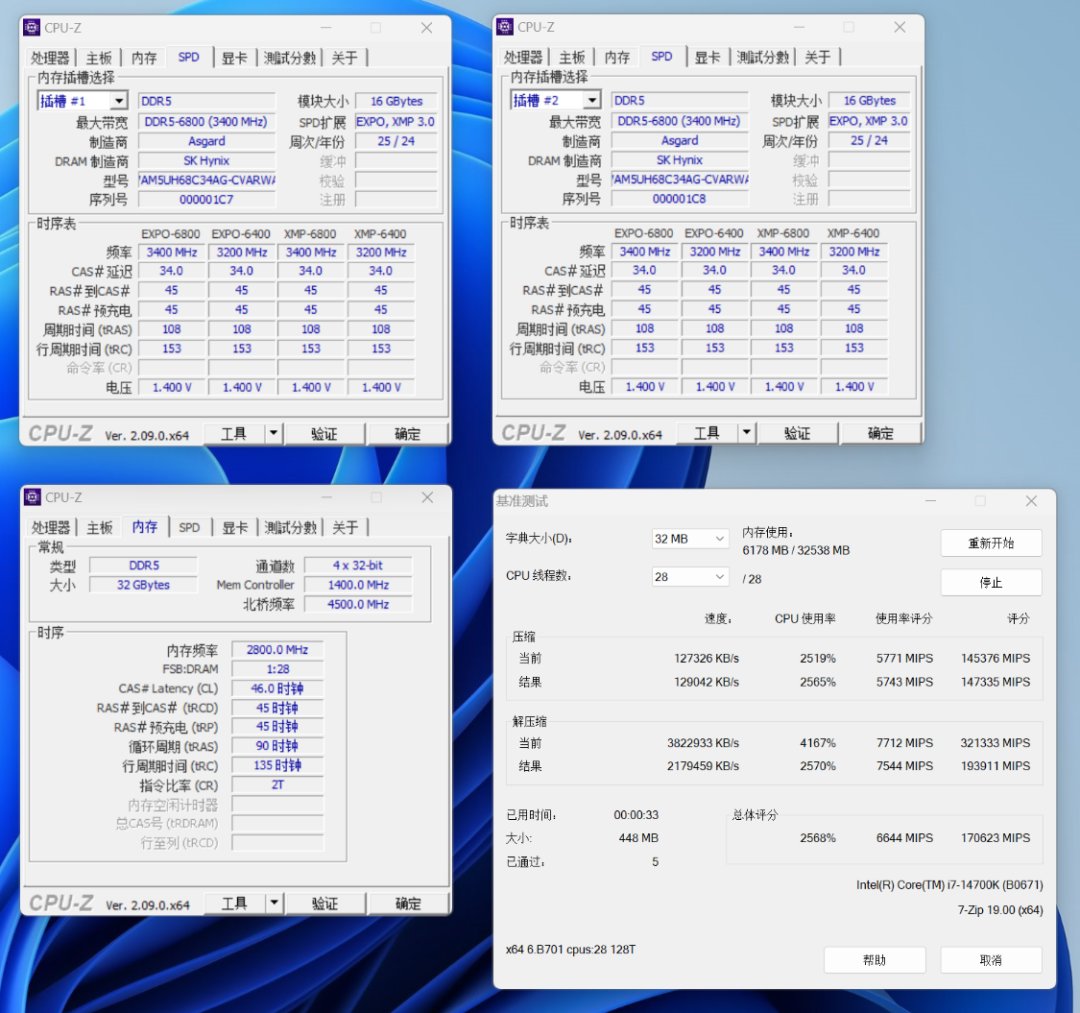Open 测试分数 tab in slot #2 window
This screenshot has height=1013, width=1080.
point(763,57)
